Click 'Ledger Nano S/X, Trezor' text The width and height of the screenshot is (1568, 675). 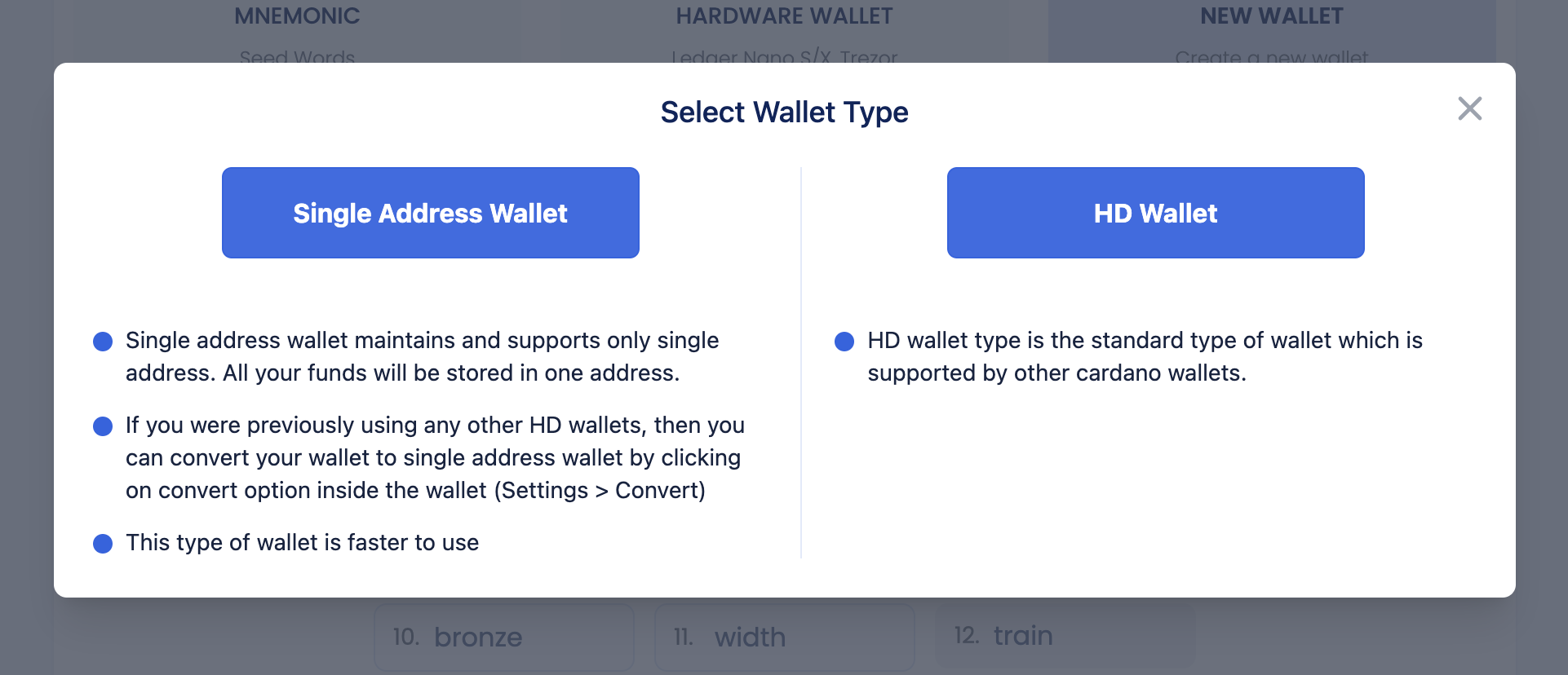point(783,55)
